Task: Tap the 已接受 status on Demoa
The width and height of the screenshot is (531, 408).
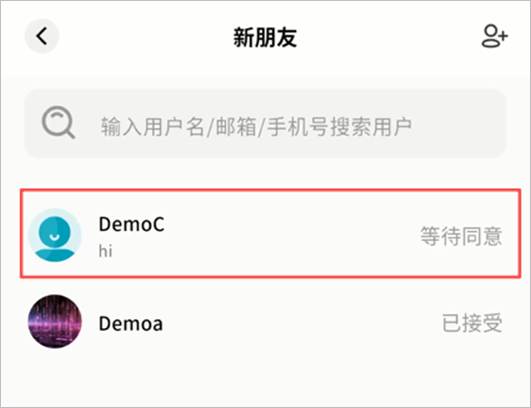Action: 472,323
